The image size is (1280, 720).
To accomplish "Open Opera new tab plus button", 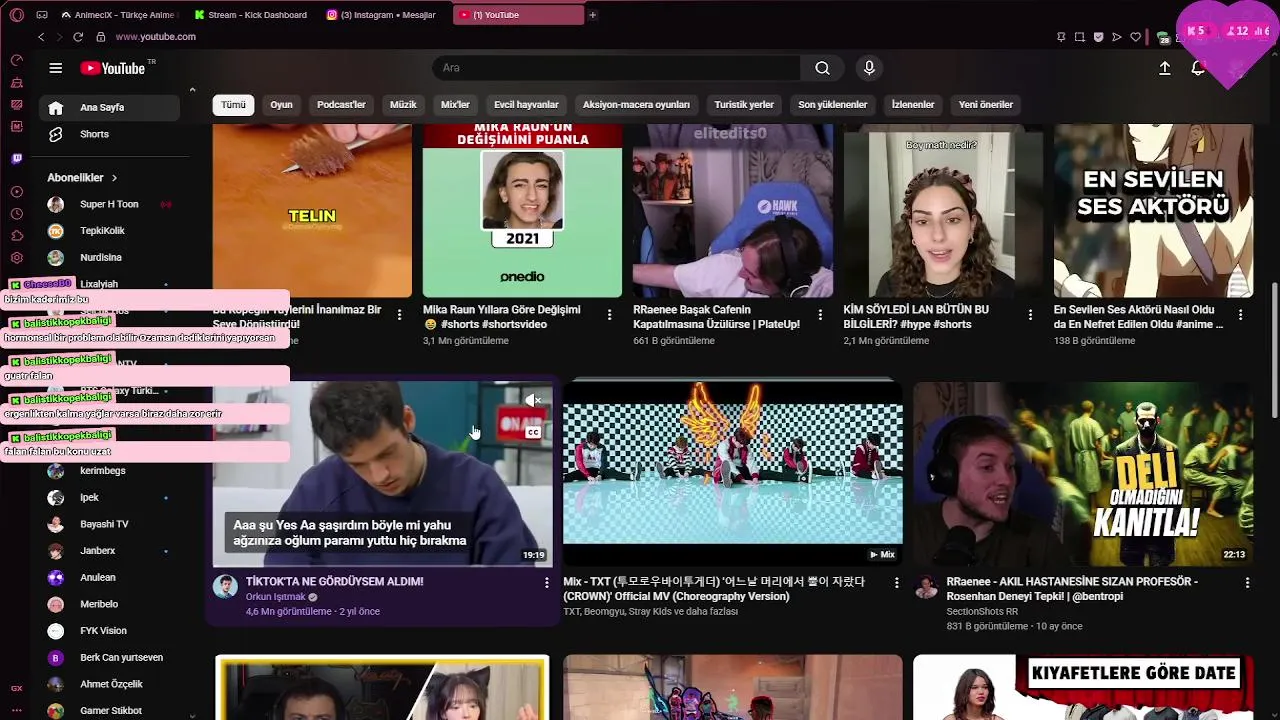I will coord(592,15).
